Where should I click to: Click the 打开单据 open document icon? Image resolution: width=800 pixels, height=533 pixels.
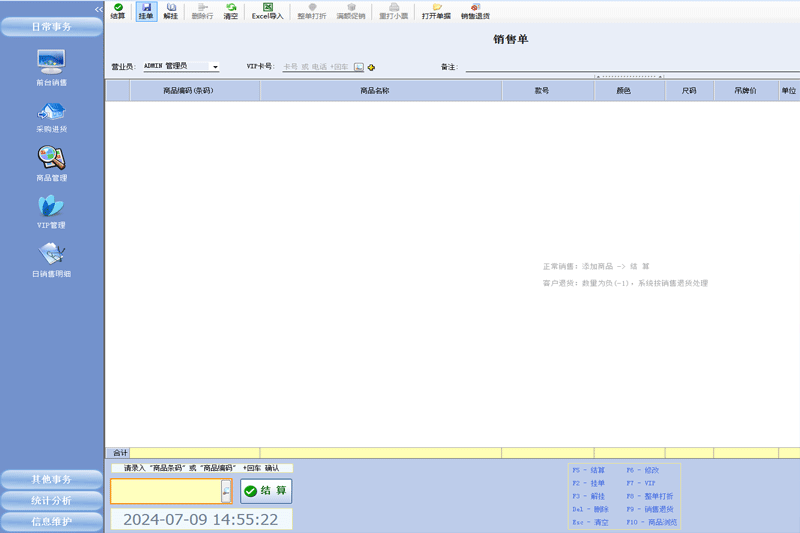[436, 11]
